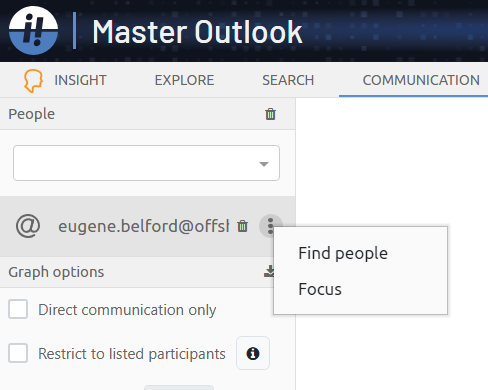Open the EXPLORE tab
Screen dimensions: 488x390
click(184, 80)
